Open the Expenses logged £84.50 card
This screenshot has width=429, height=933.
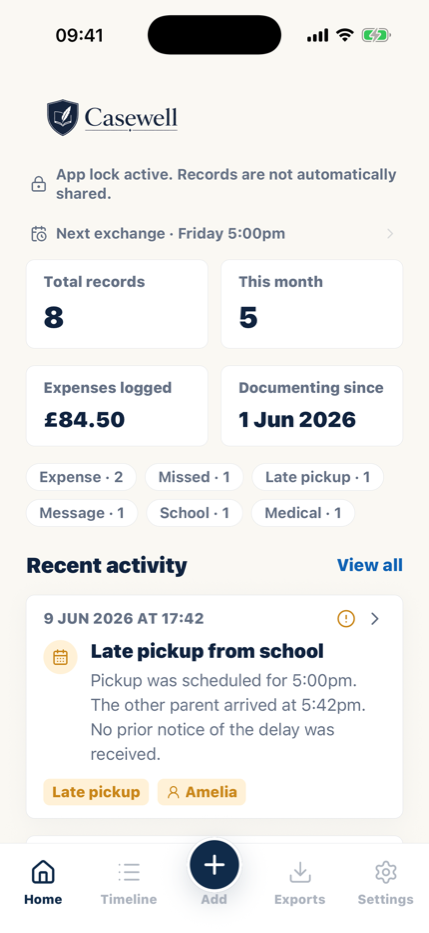(x=117, y=406)
